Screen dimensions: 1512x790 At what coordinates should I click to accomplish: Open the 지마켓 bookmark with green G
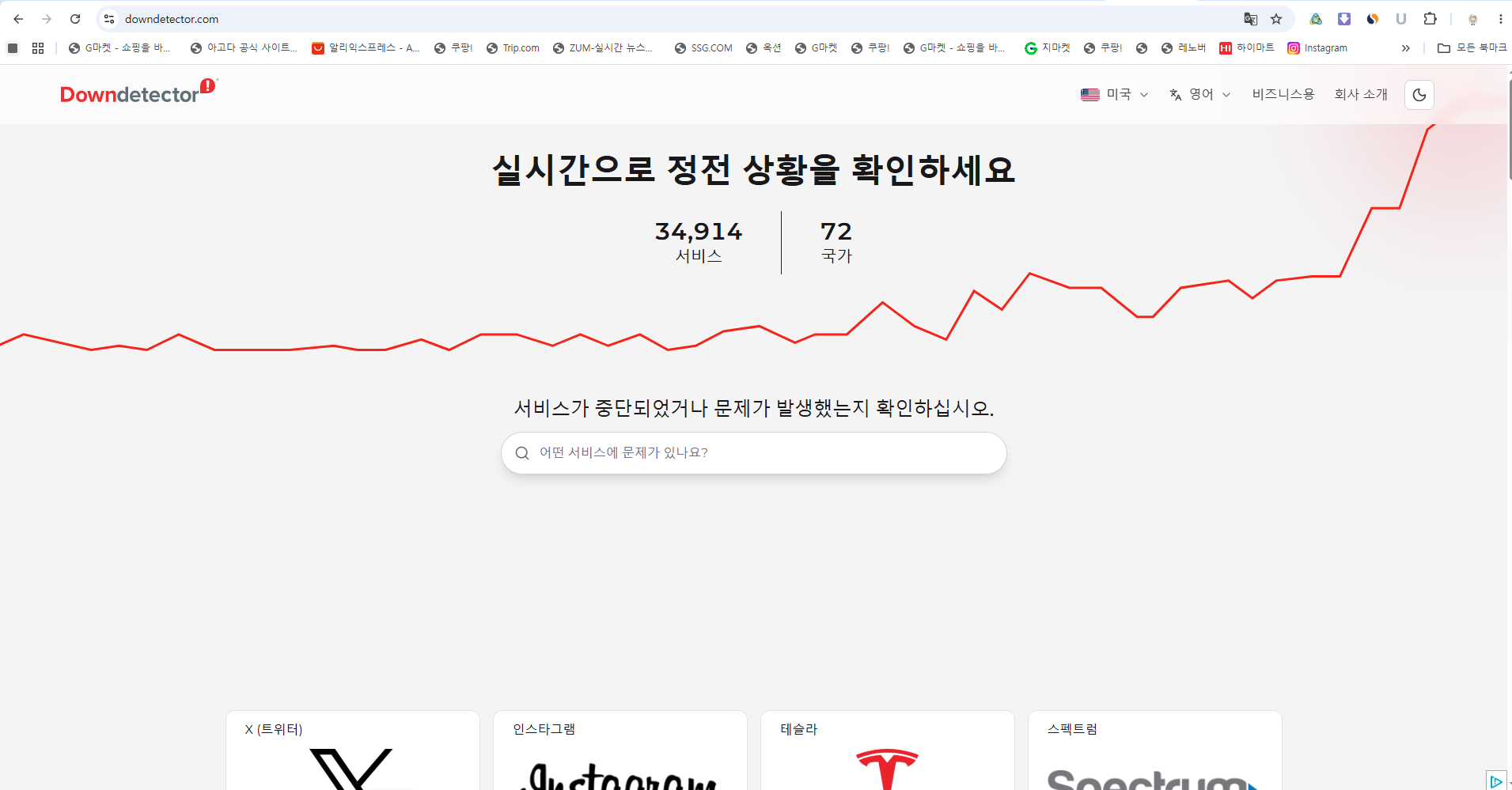click(x=1047, y=48)
